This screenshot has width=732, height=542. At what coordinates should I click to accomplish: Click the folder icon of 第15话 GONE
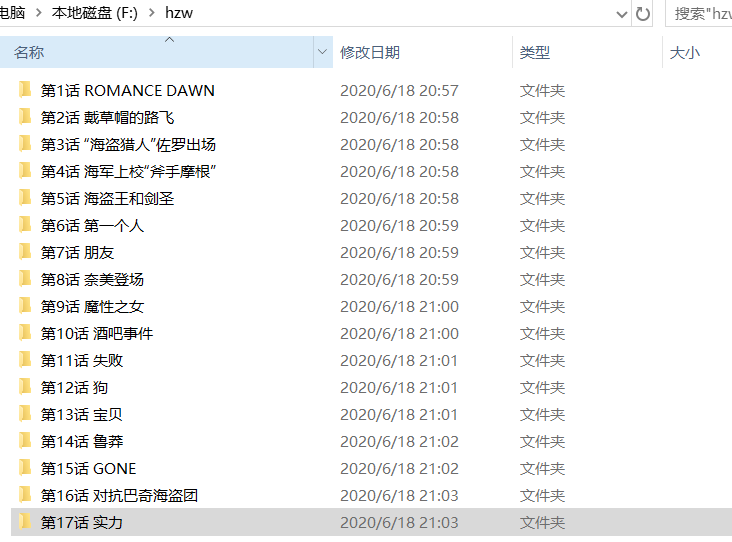[x=25, y=468]
